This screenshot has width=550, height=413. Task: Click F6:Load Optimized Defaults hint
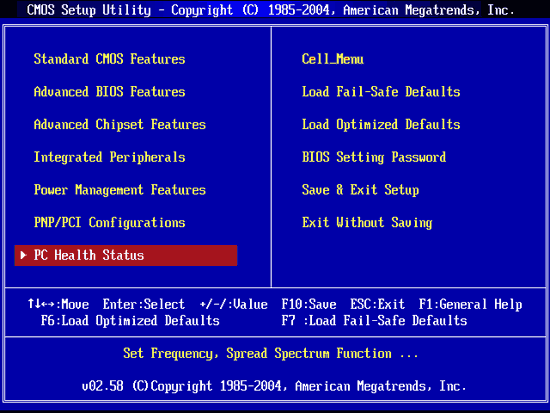[x=130, y=320]
